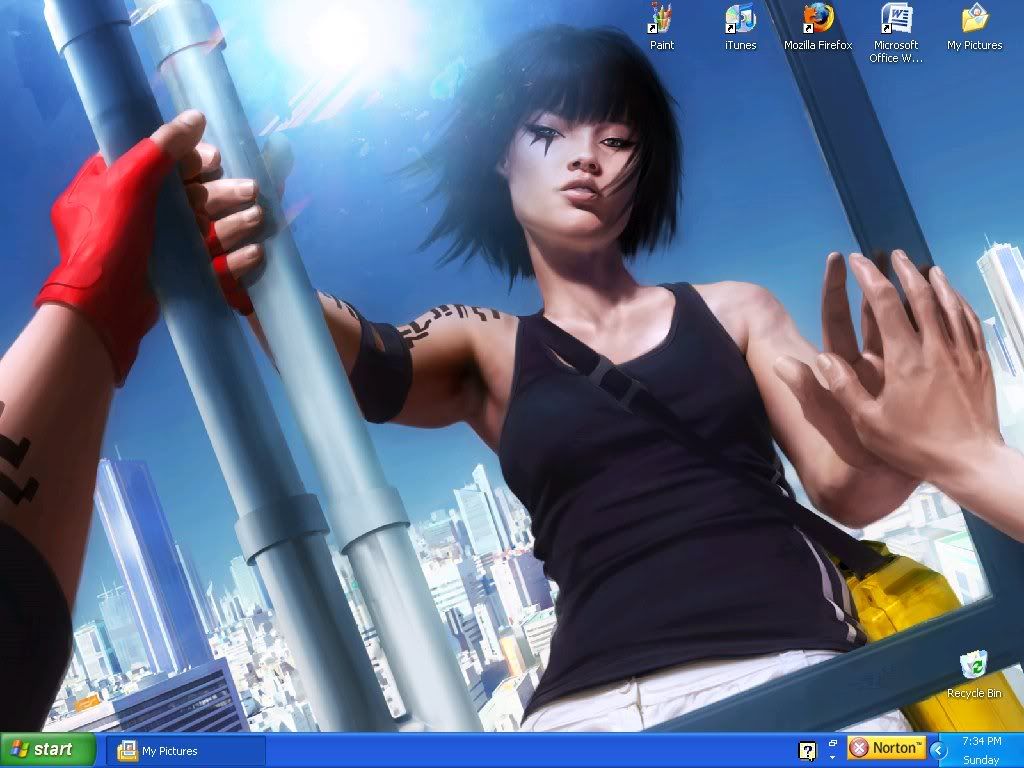Image resolution: width=1024 pixels, height=768 pixels.
Task: Open the language bar options arrow
Action: (833, 757)
